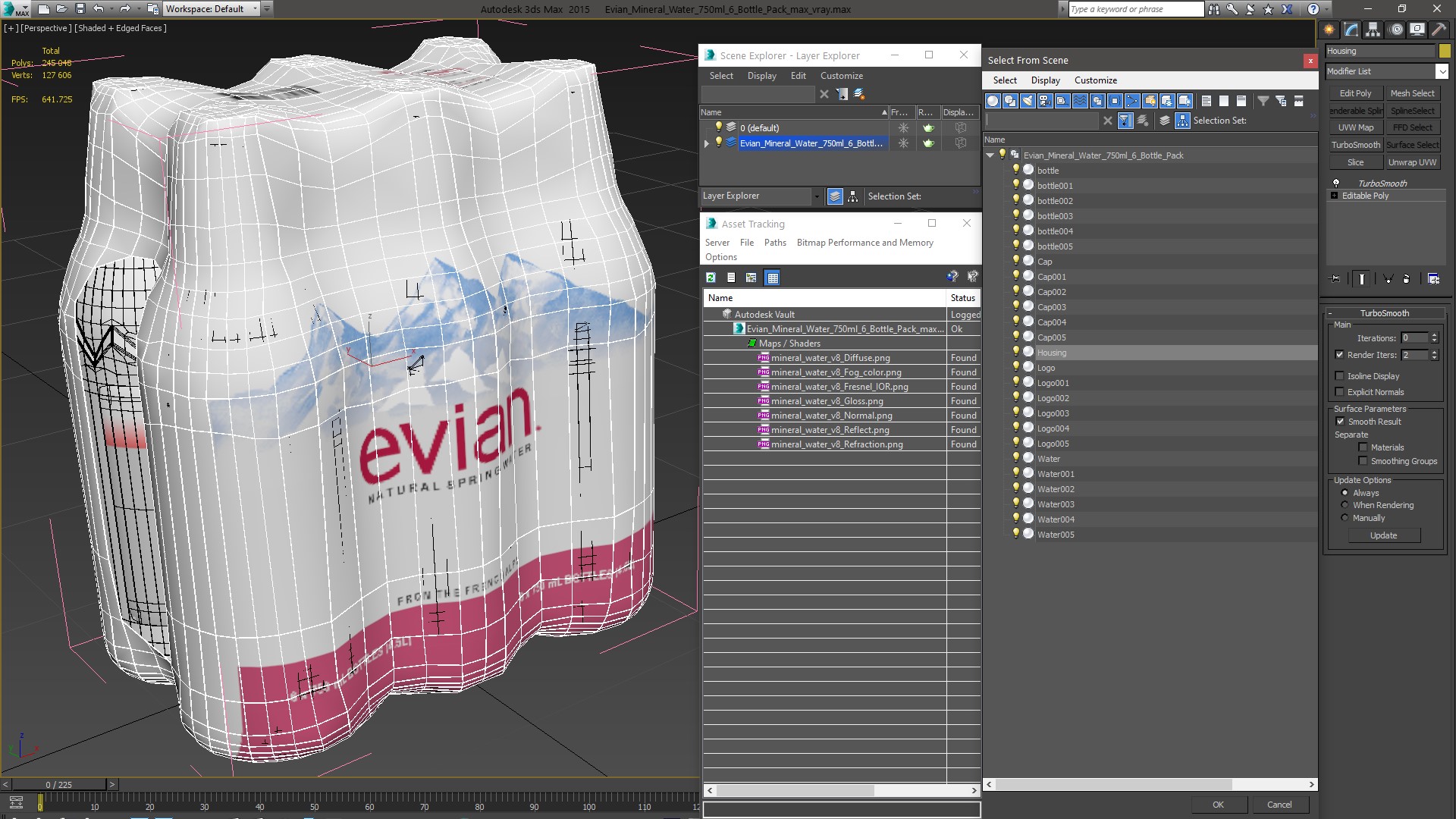Open the undo history dropdown arrow
Screen dimensions: 1456x819
(x=111, y=9)
